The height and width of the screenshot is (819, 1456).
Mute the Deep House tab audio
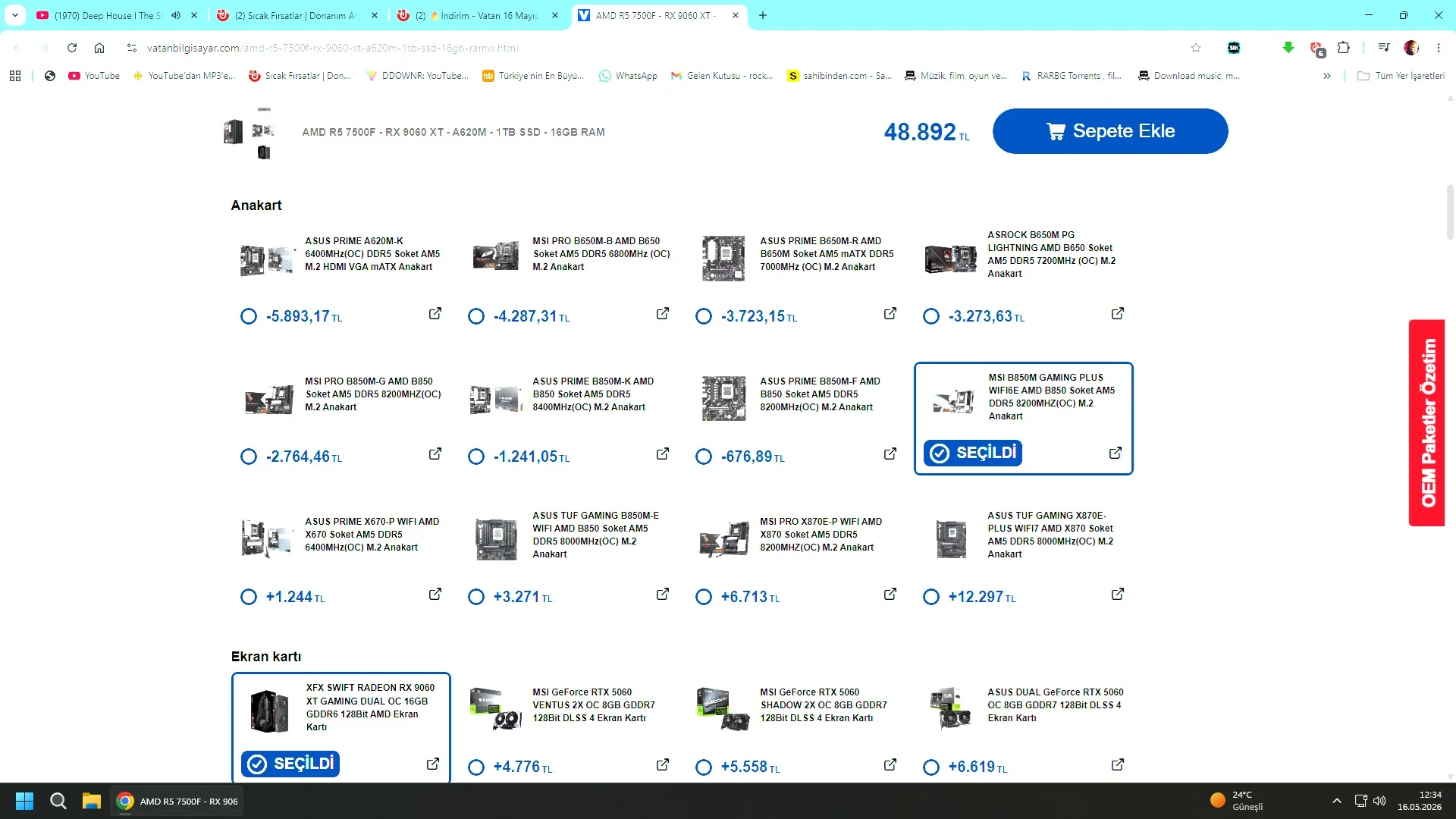coord(176,15)
